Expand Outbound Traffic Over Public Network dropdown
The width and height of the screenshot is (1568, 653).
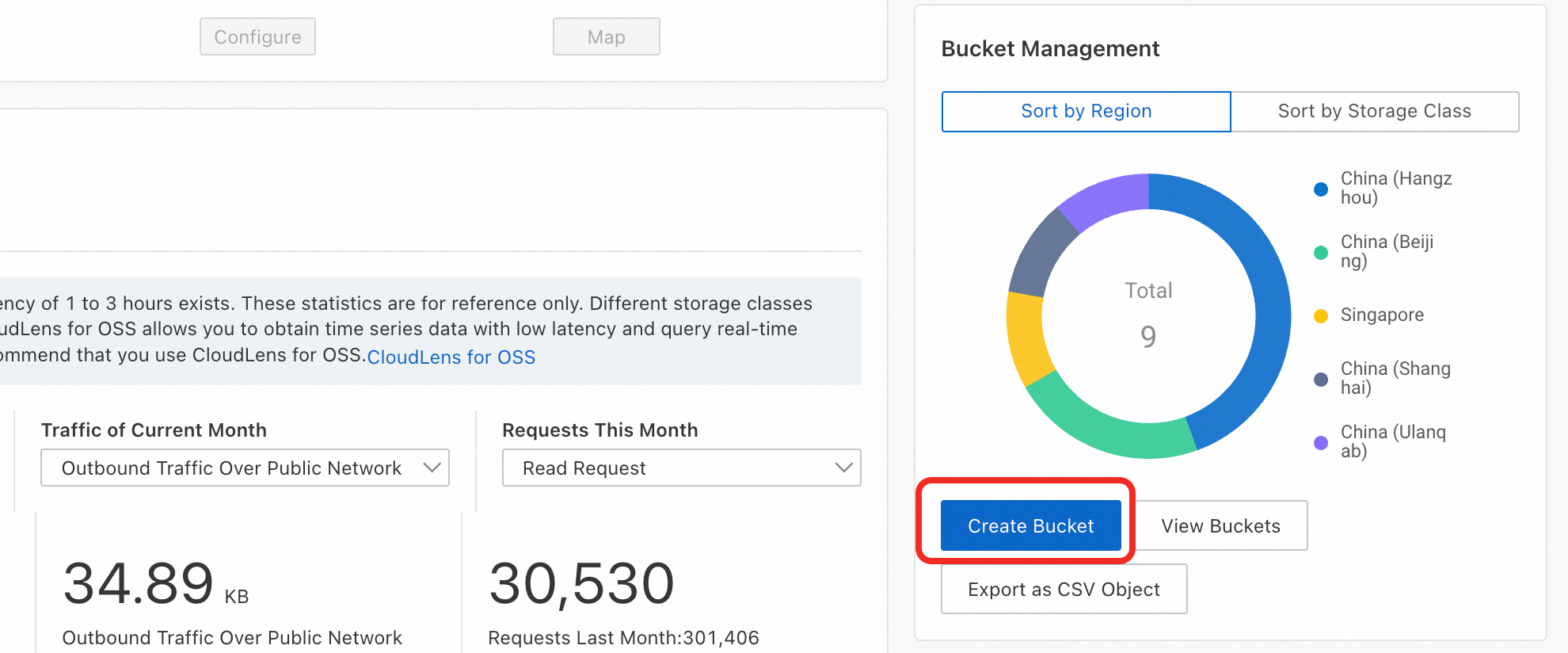(231, 468)
